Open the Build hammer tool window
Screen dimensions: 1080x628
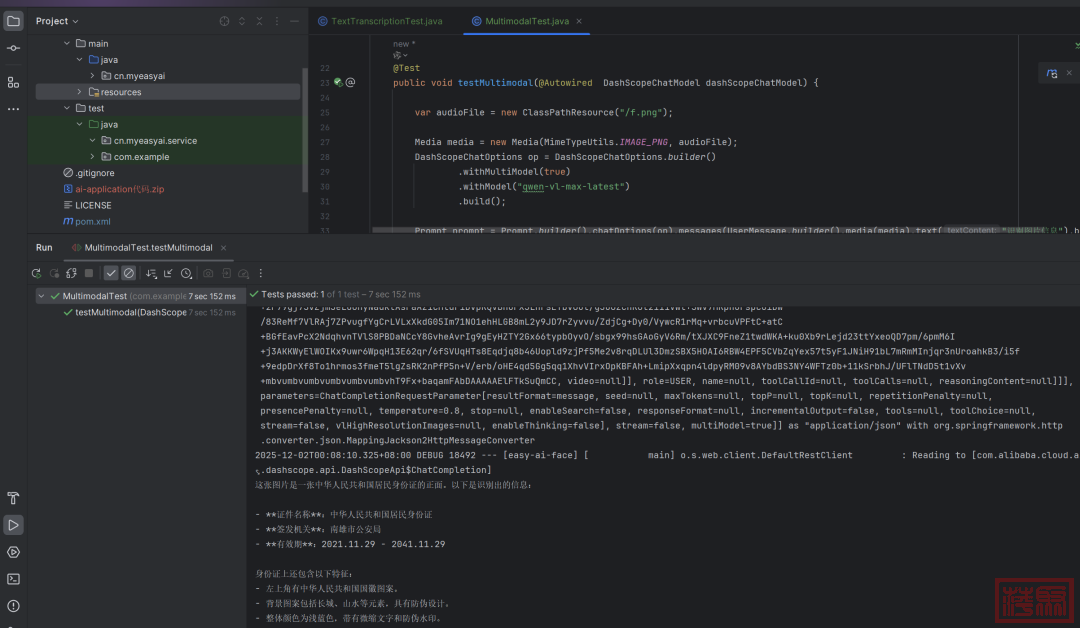[x=13, y=498]
